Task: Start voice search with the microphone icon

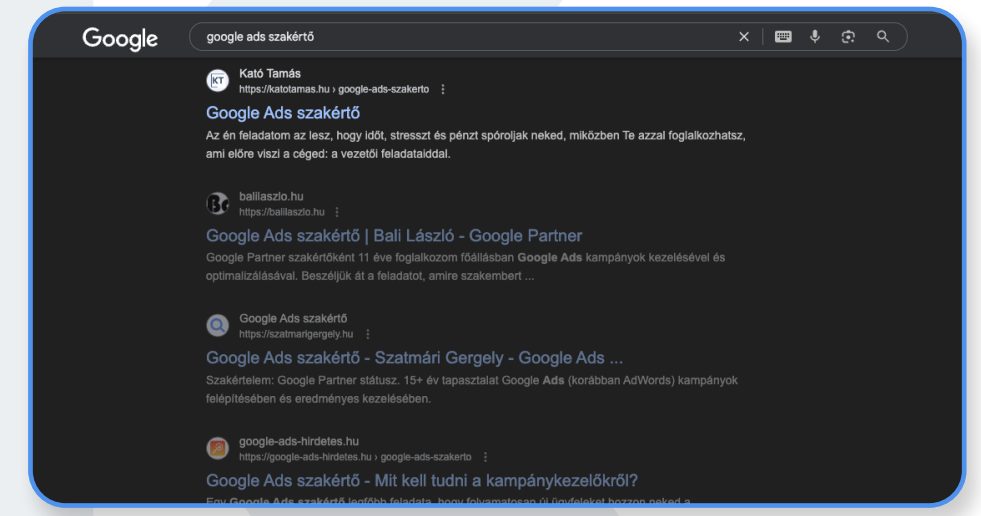Action: 815,37
